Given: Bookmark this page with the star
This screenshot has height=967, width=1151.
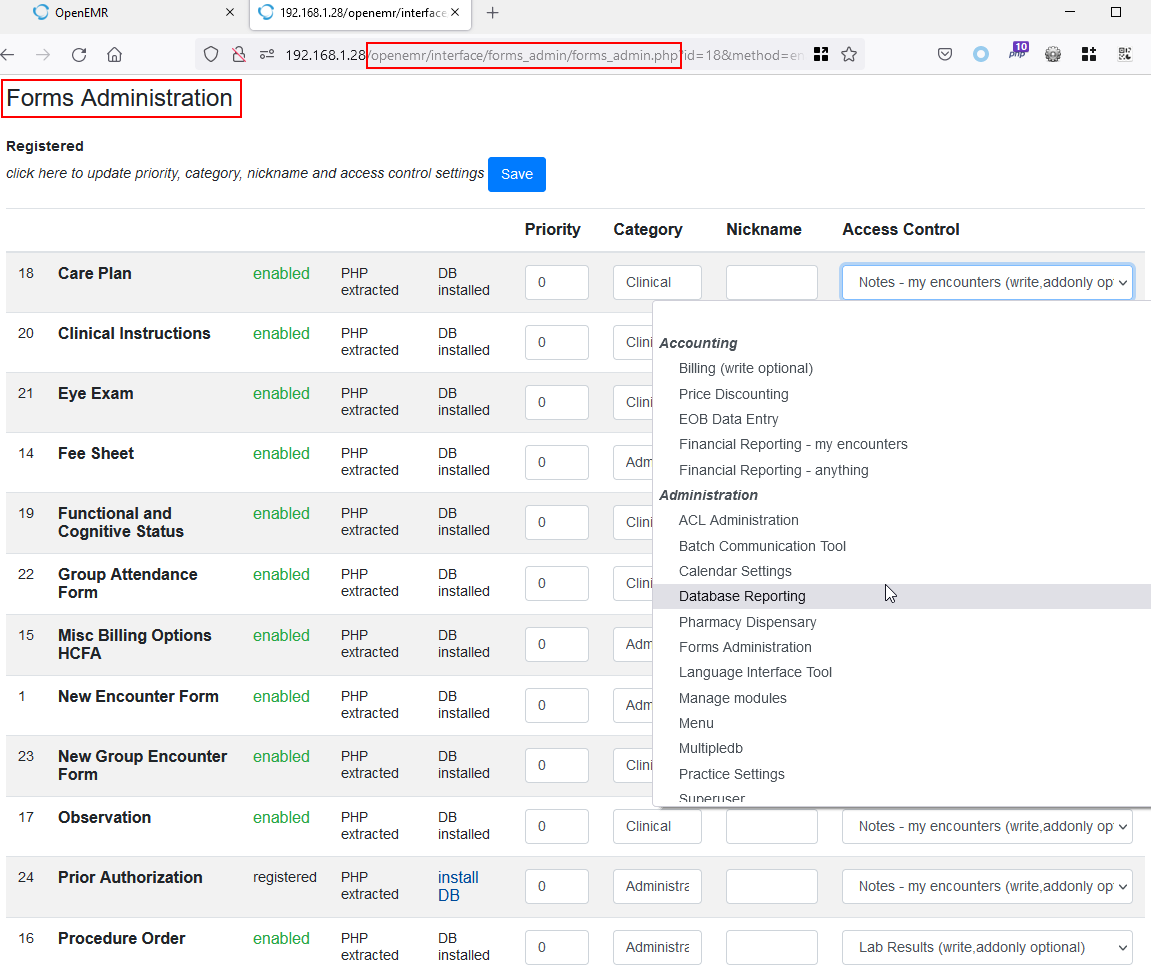Looking at the screenshot, I should 849,54.
